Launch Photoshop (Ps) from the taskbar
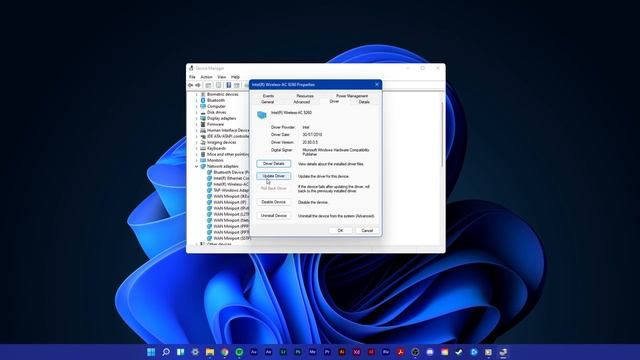This screenshot has height=360, width=640. tap(298, 352)
